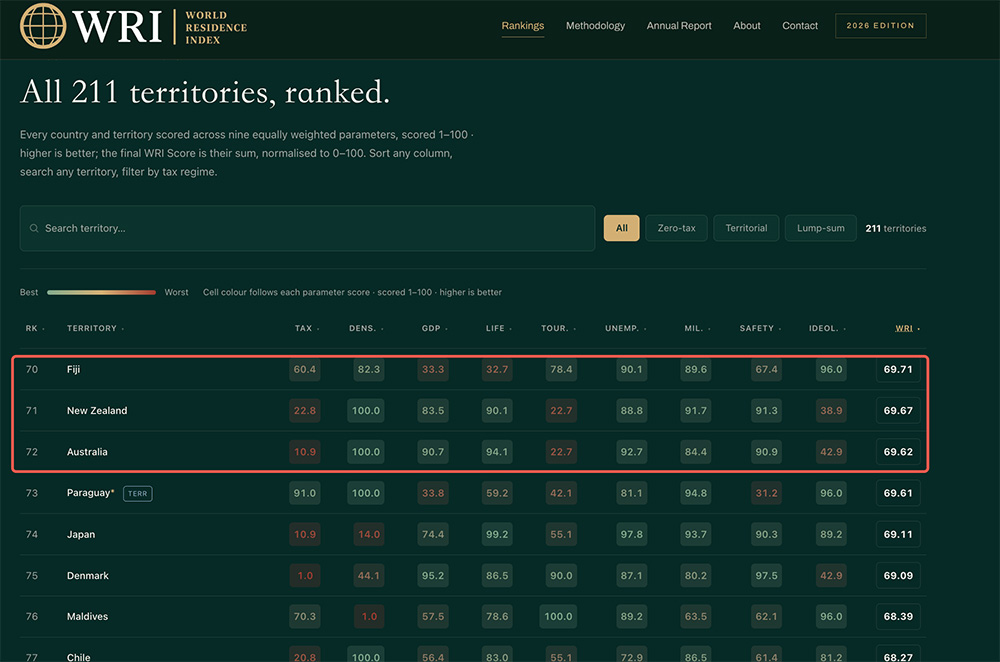This screenshot has width=1000, height=662.
Task: Focus the Search territory field
Action: click(x=307, y=228)
